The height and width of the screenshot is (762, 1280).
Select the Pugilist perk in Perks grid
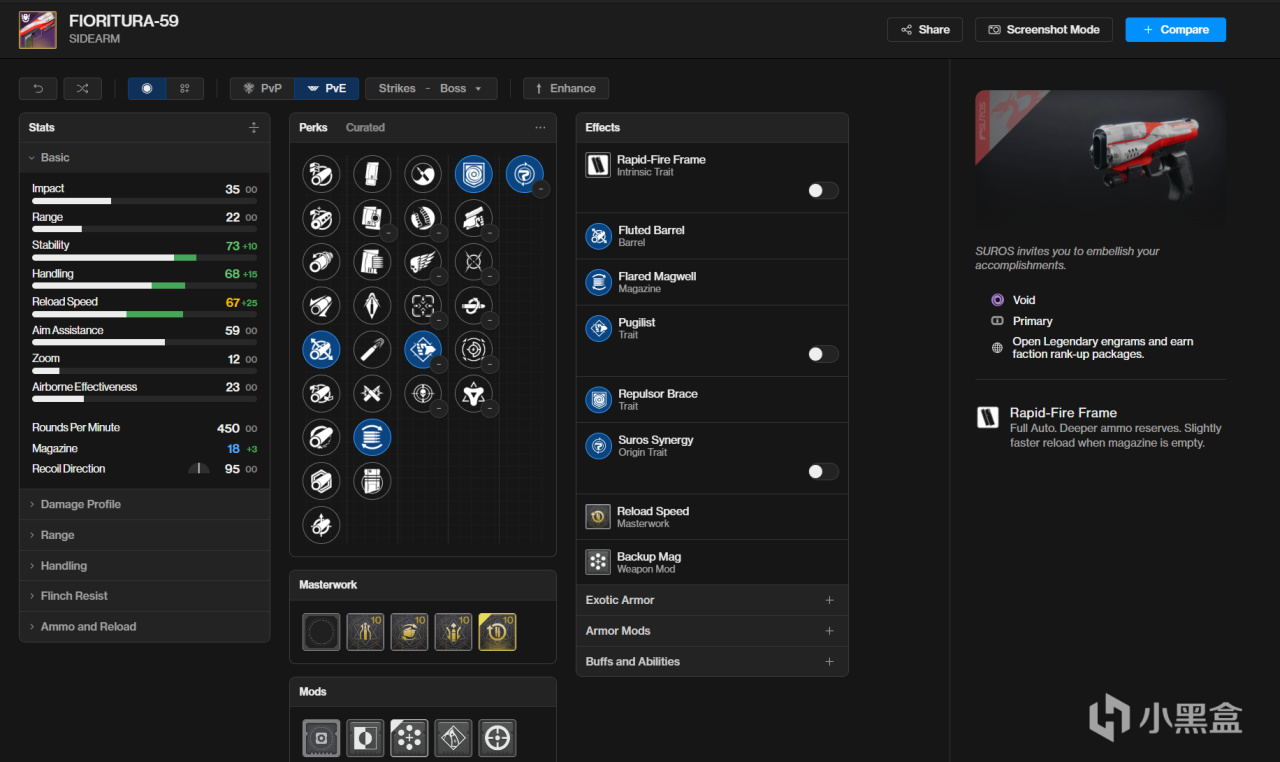[x=423, y=349]
